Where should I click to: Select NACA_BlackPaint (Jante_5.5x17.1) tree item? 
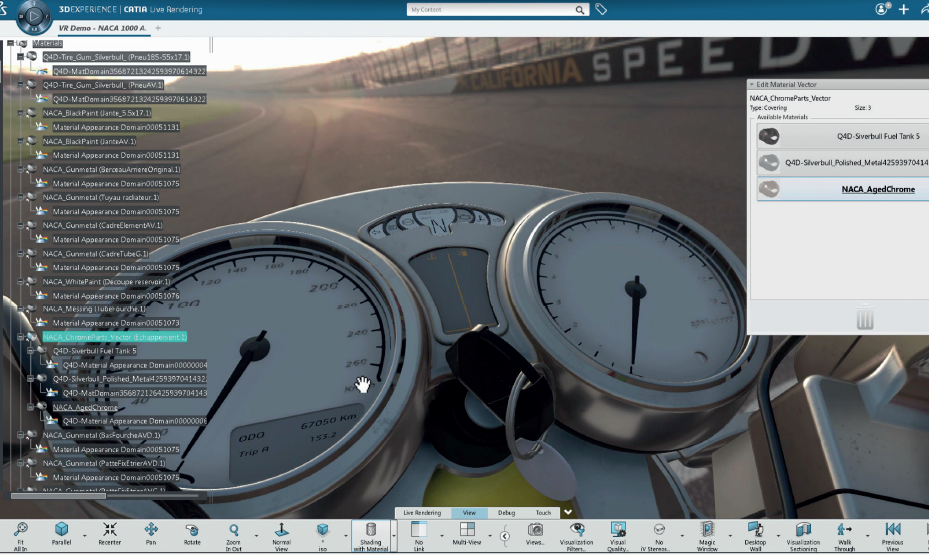(97, 113)
